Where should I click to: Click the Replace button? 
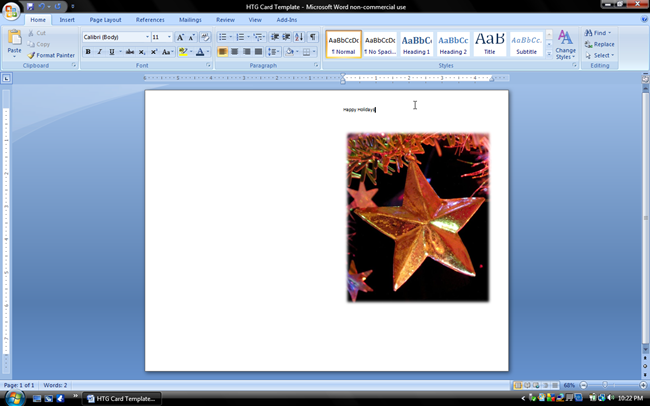599,44
